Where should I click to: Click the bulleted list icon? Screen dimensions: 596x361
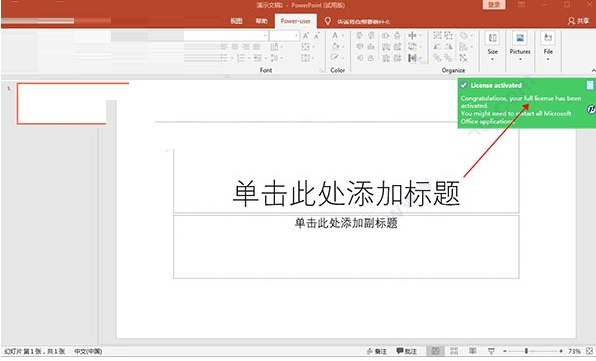click(x=224, y=58)
